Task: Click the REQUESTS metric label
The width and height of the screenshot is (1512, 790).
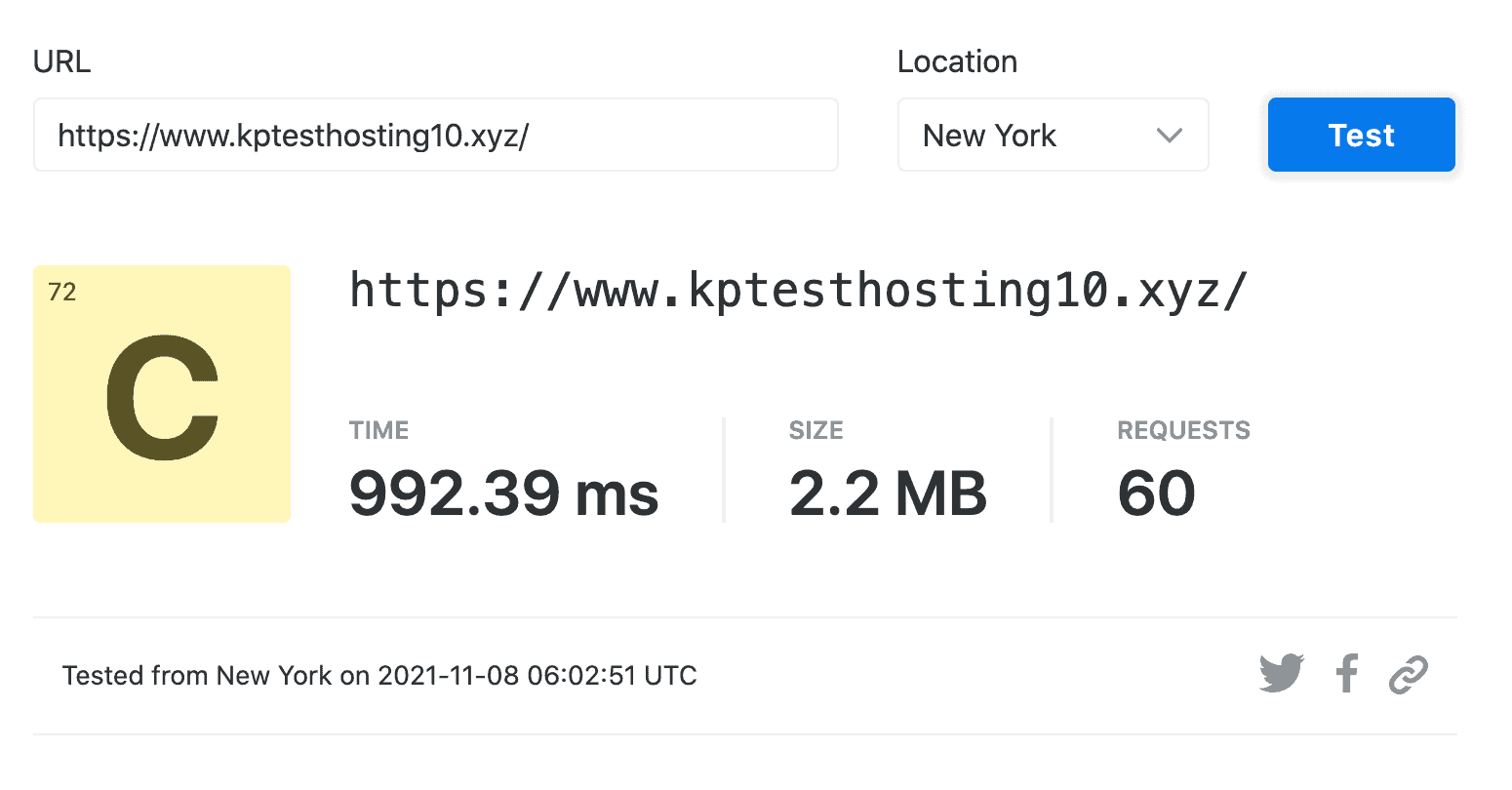Action: point(1183,430)
